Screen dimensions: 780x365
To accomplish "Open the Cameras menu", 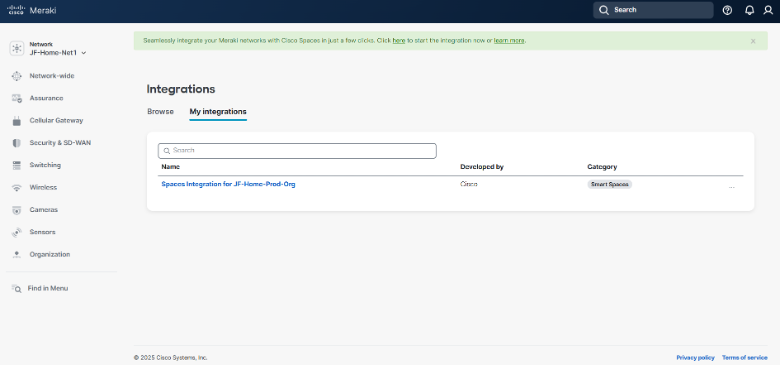I will tap(44, 210).
